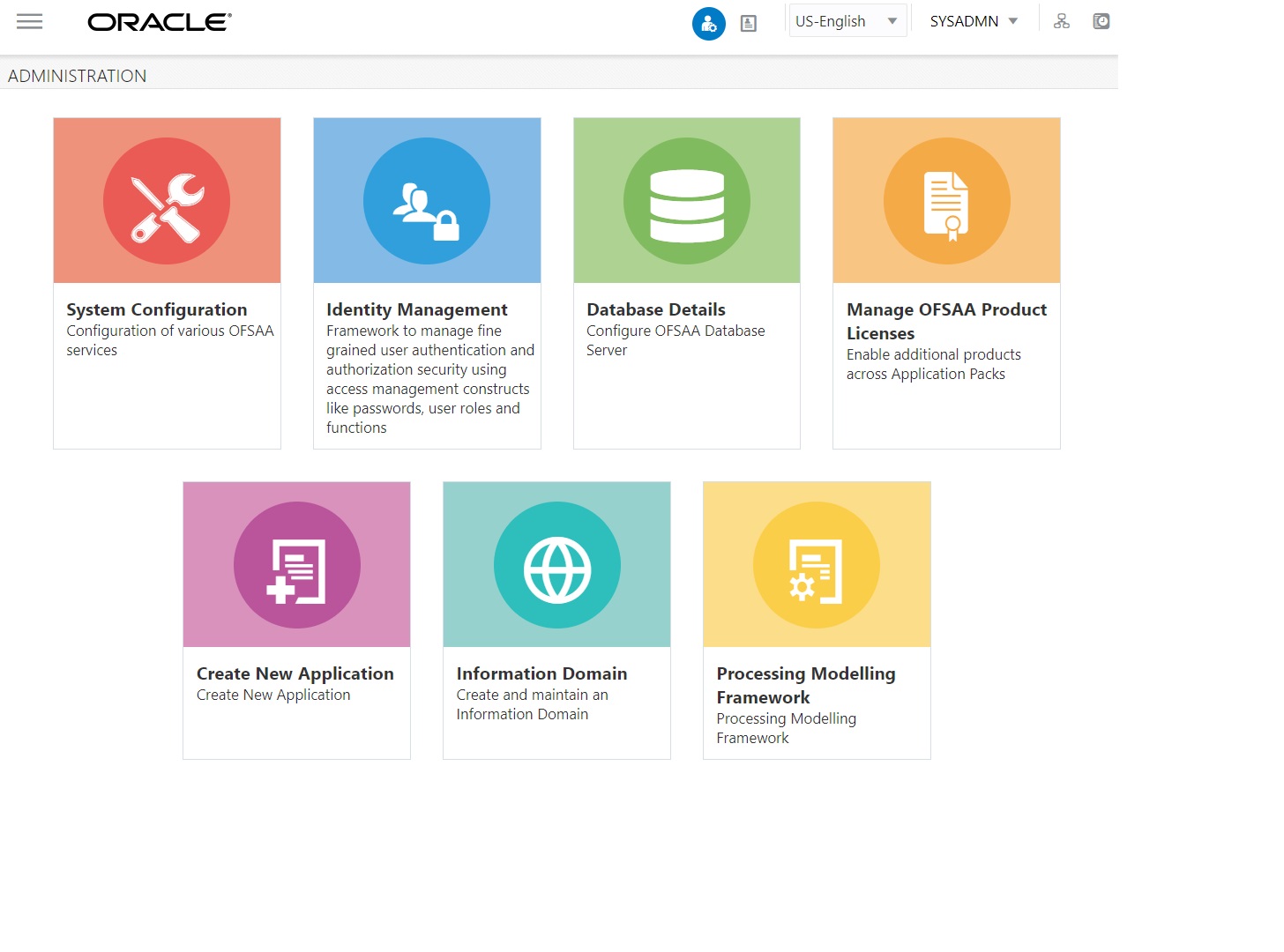
Task: Open the reports page icon in header
Action: click(x=749, y=24)
